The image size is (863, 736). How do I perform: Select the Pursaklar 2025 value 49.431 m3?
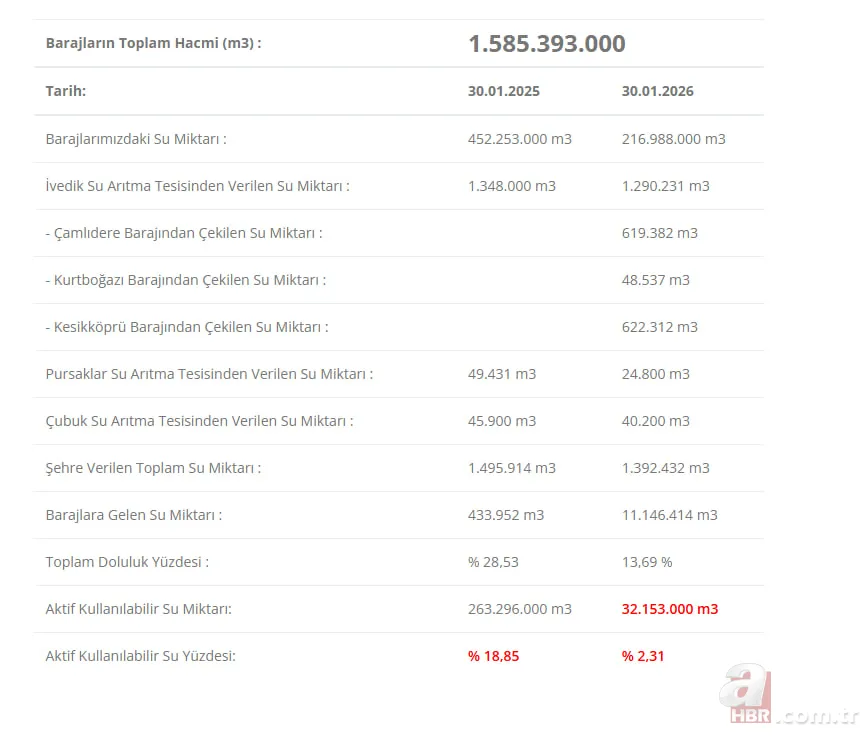[x=501, y=374]
